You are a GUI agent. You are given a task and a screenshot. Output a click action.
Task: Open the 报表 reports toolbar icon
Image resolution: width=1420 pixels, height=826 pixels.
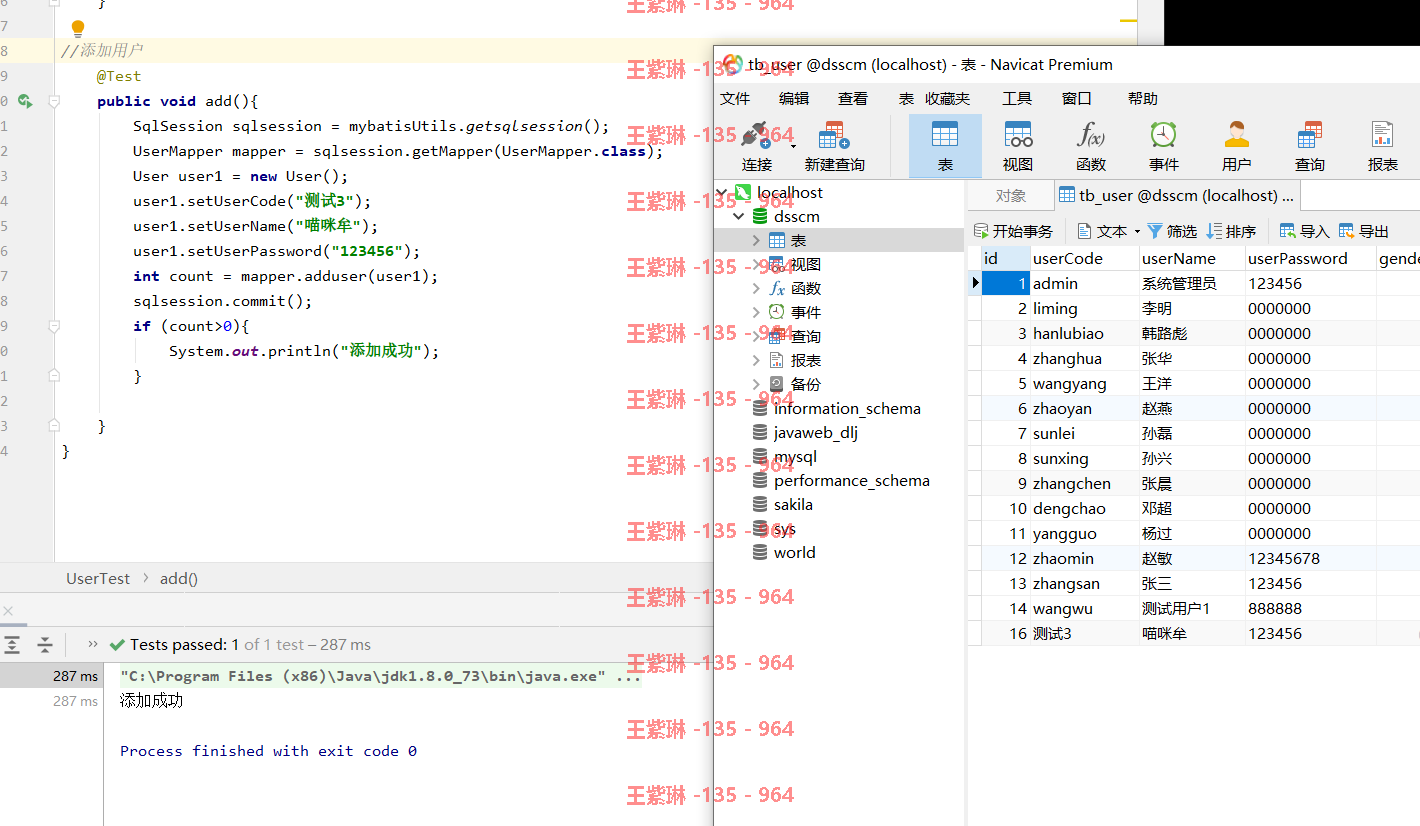1382,135
